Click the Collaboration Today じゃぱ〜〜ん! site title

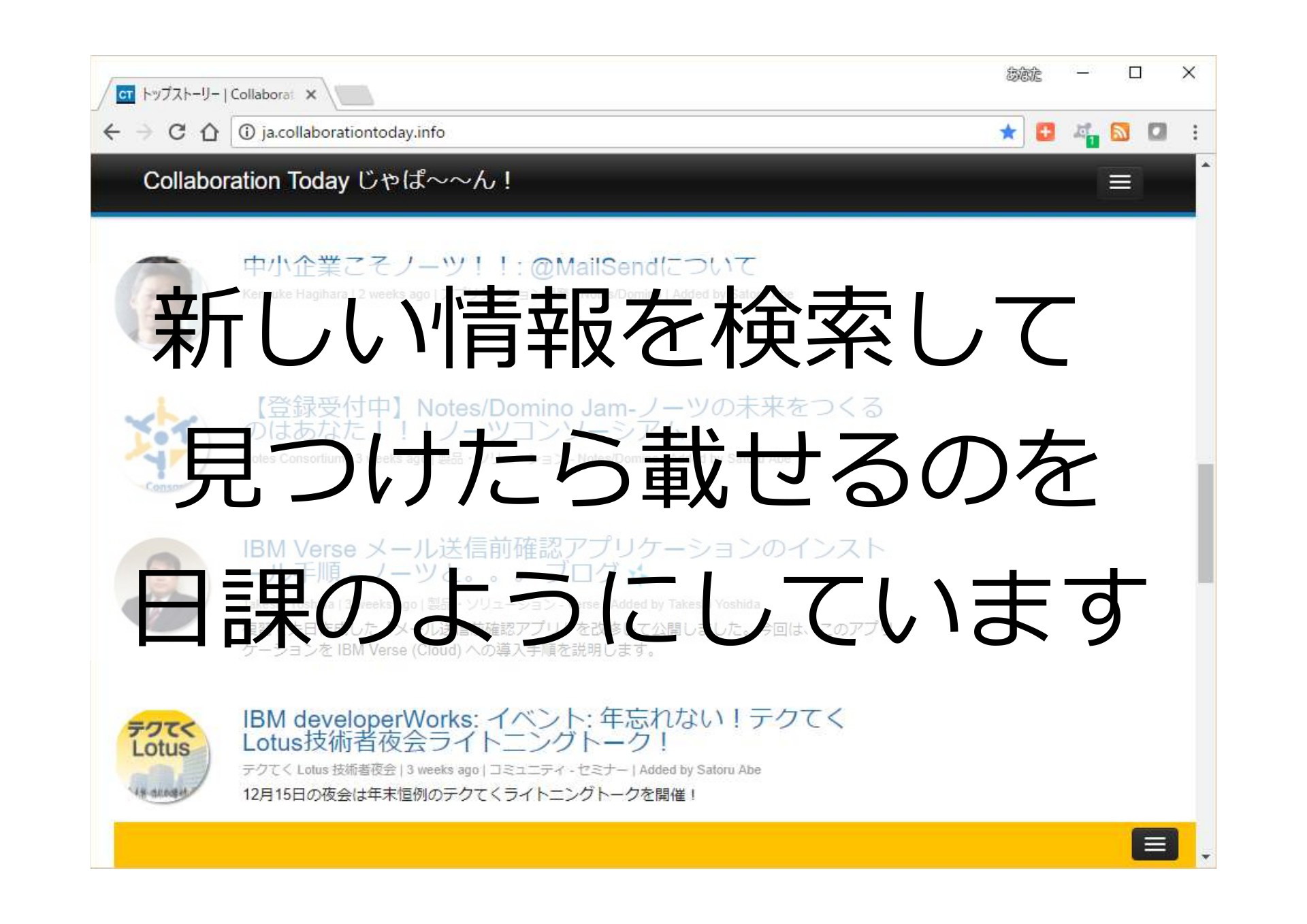327,181
